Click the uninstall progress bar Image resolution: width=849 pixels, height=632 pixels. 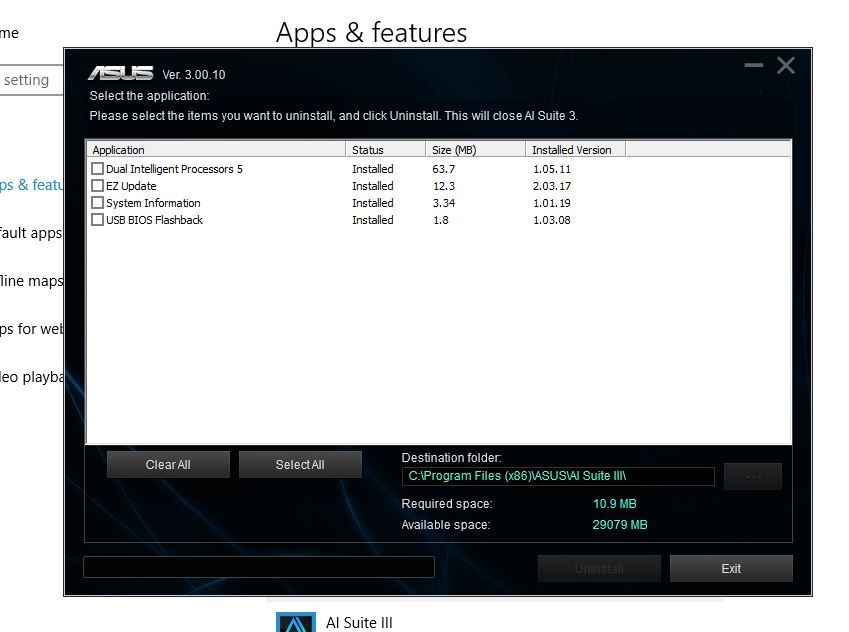[x=259, y=567]
